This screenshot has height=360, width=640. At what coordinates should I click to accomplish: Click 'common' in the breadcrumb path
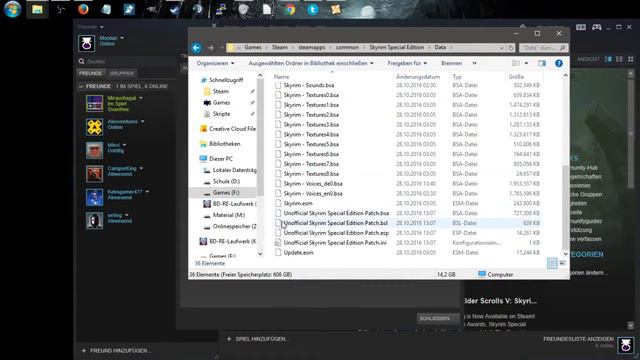pos(347,47)
